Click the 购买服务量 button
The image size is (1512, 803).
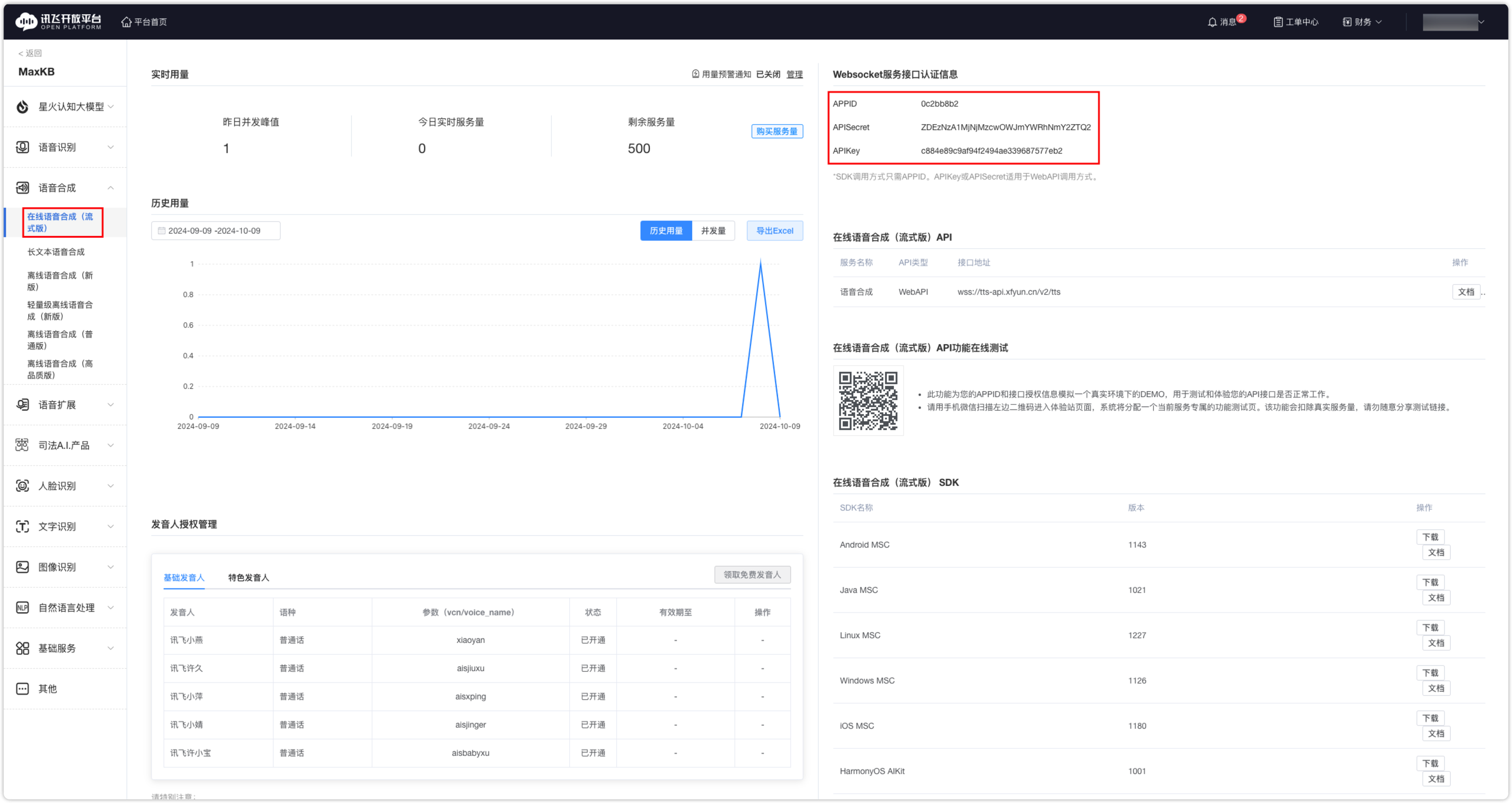click(777, 132)
